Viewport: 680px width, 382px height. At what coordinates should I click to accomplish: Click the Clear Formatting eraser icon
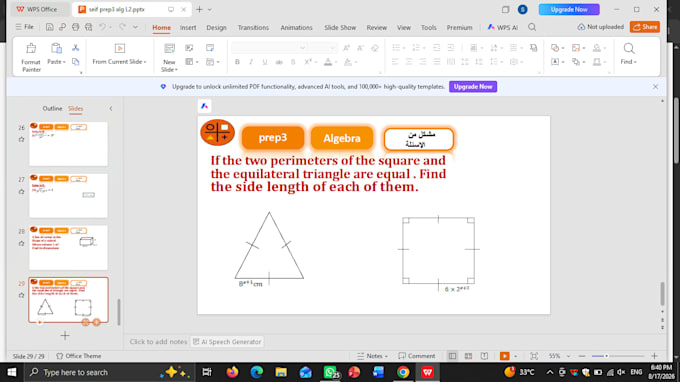[x=375, y=48]
